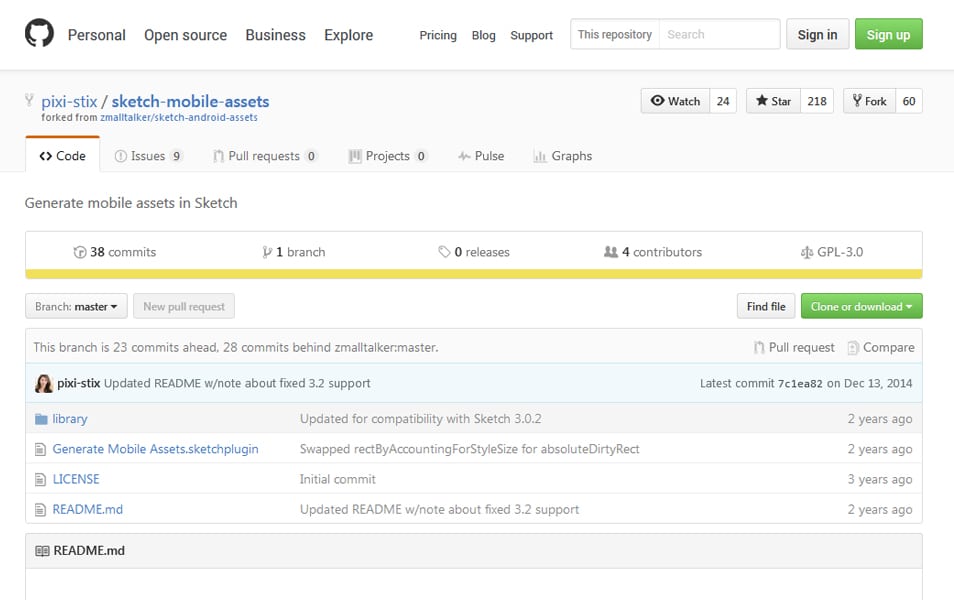
Task: Open Personal in top navigation
Action: [97, 35]
